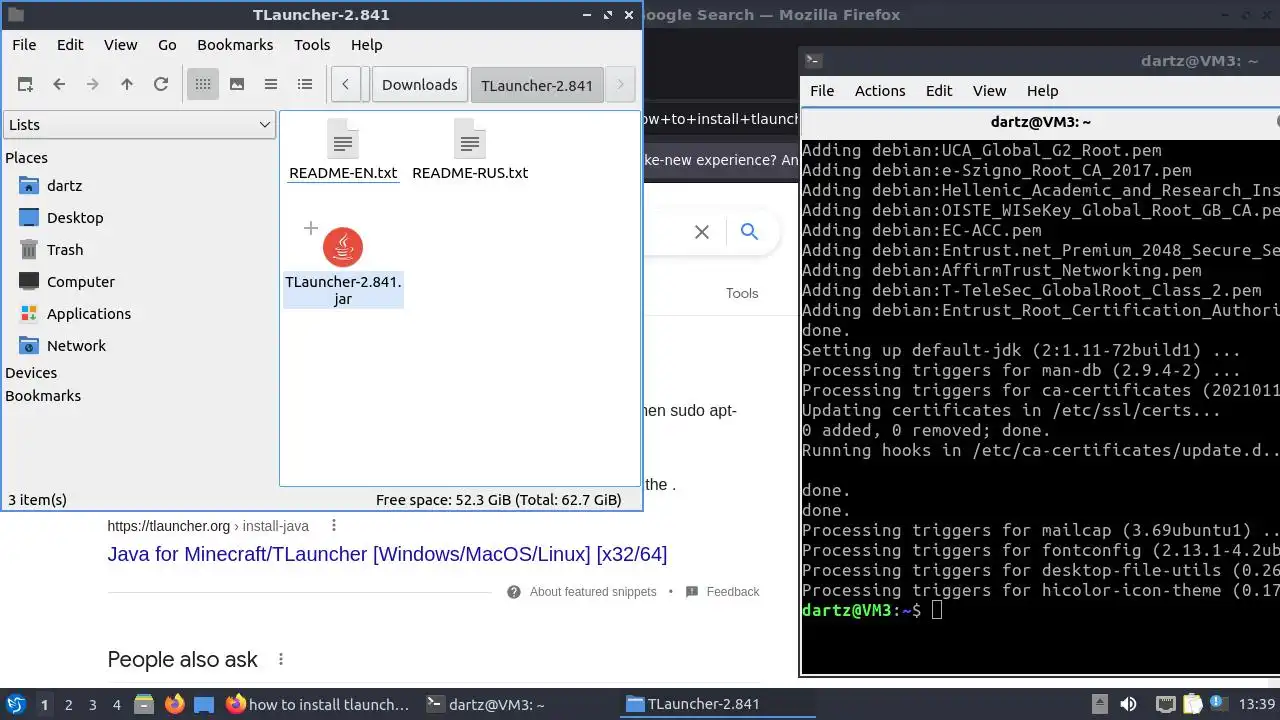This screenshot has height=720, width=1280.
Task: Open the Tools menu
Action: tap(312, 45)
